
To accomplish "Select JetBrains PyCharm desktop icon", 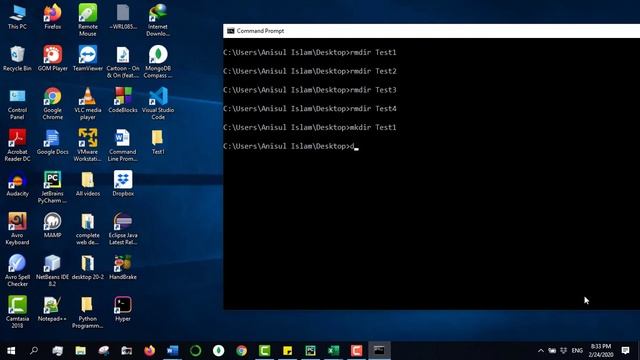I will point(53,187).
